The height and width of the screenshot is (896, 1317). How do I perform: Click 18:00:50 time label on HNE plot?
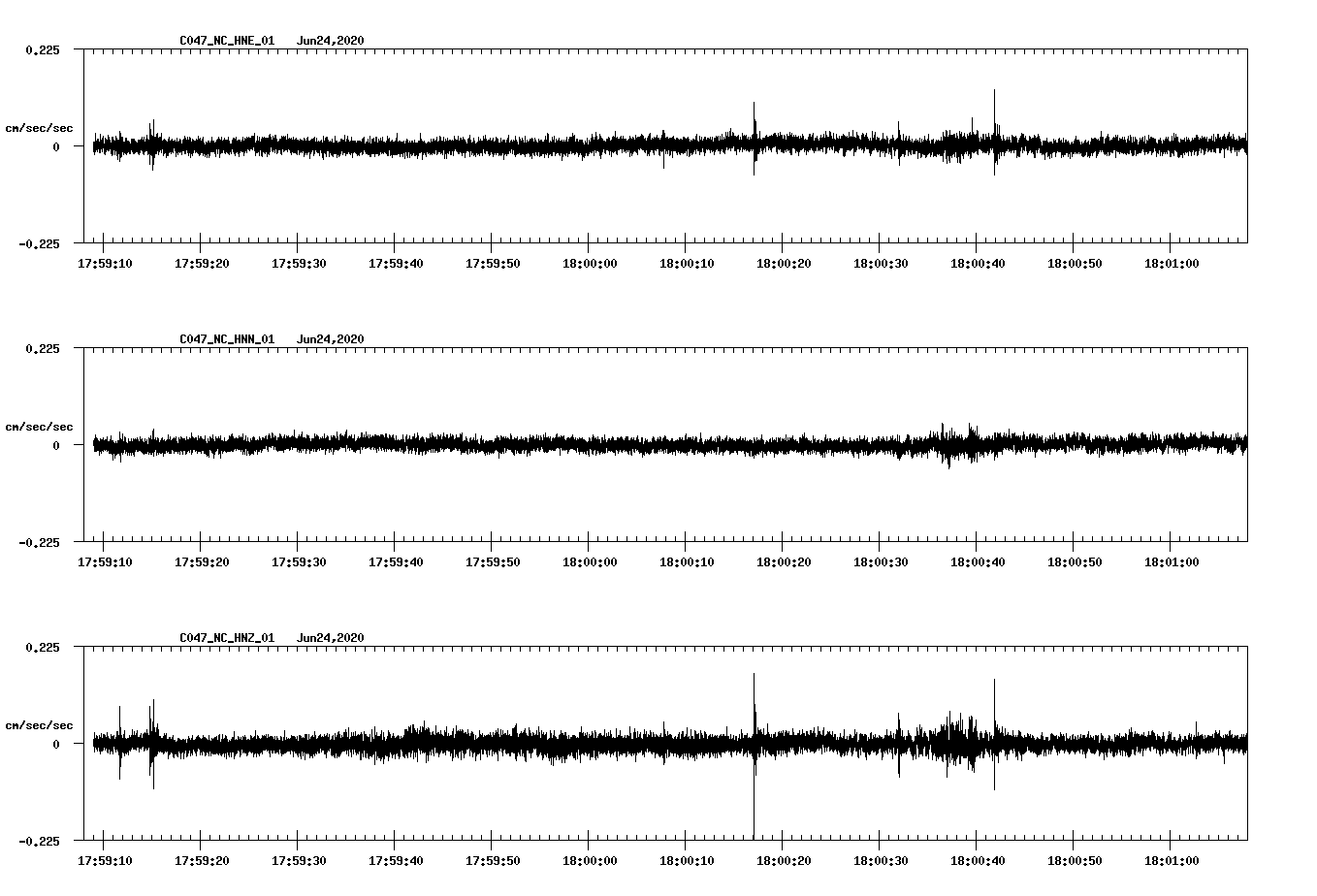pyautogui.click(x=1075, y=264)
